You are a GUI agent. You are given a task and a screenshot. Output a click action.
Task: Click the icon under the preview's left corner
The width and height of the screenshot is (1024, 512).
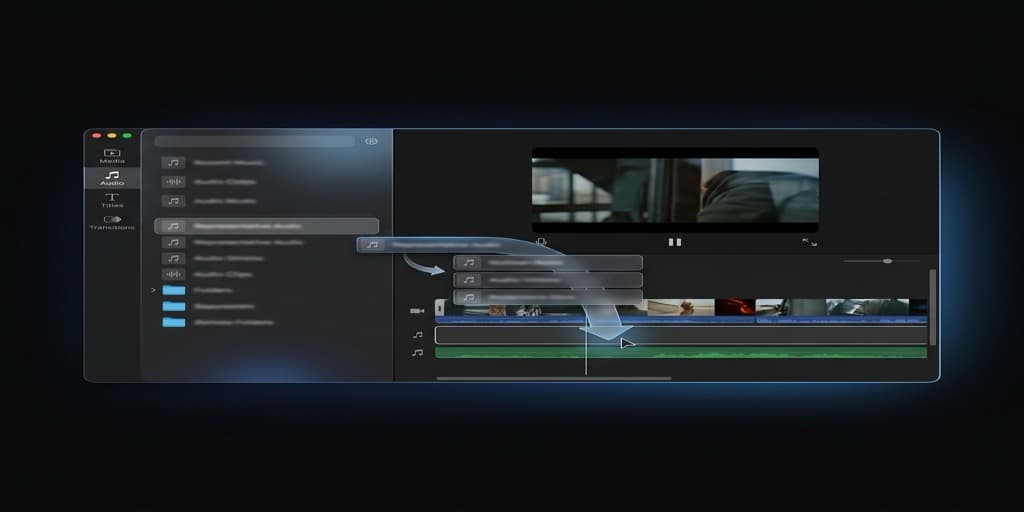coord(541,242)
